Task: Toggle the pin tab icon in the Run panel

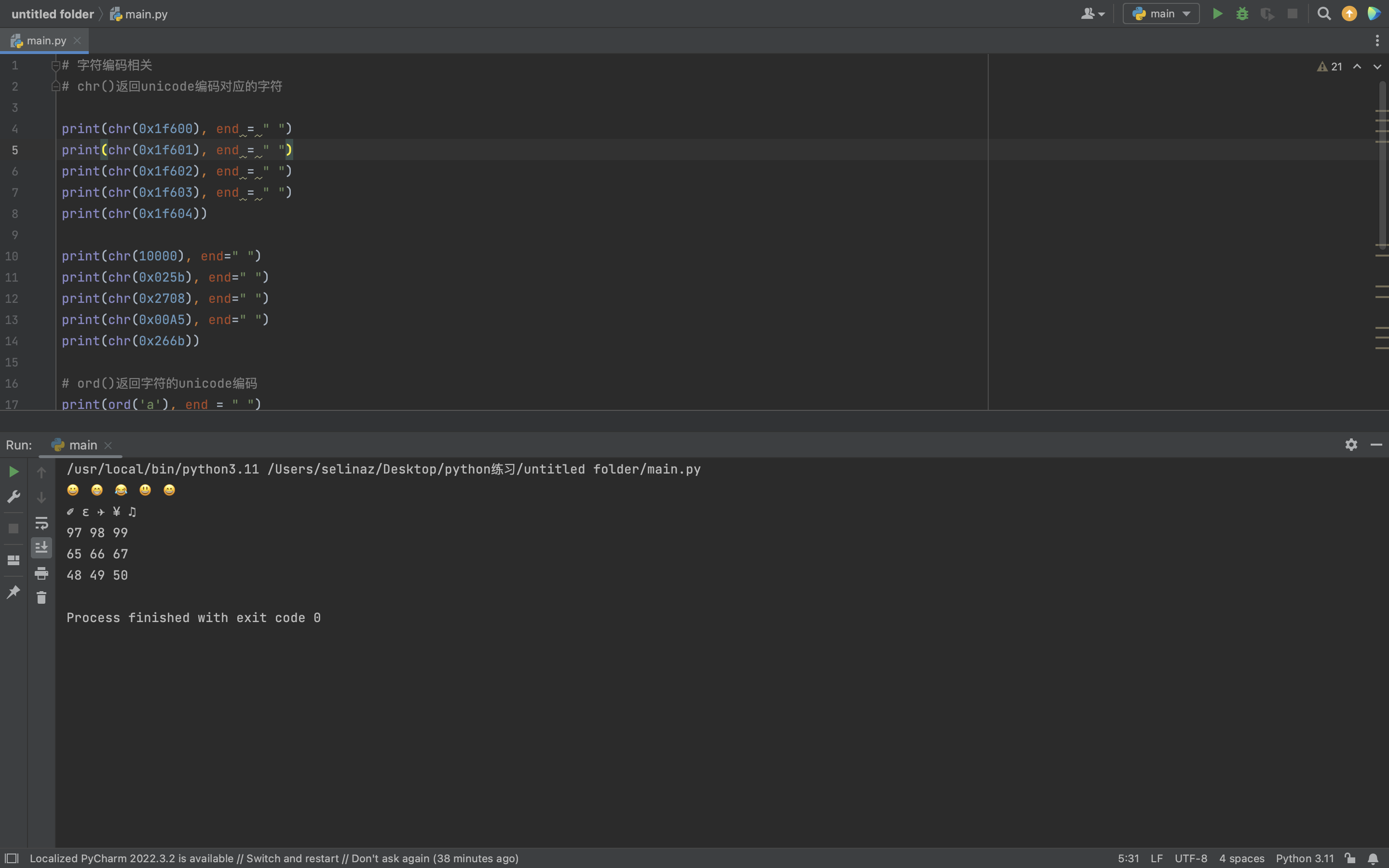Action: pos(14,592)
